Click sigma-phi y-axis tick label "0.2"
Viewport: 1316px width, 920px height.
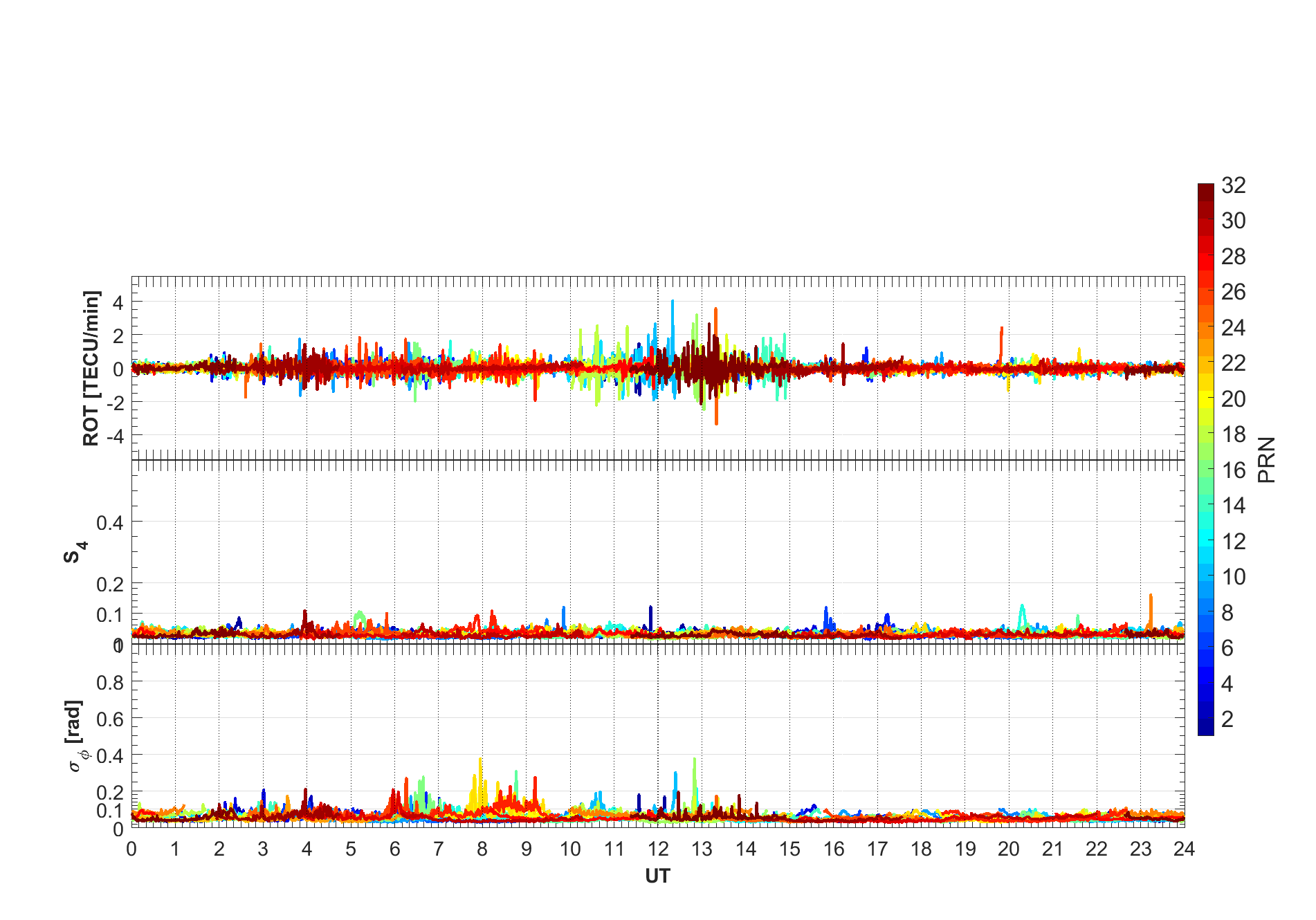pos(110,793)
